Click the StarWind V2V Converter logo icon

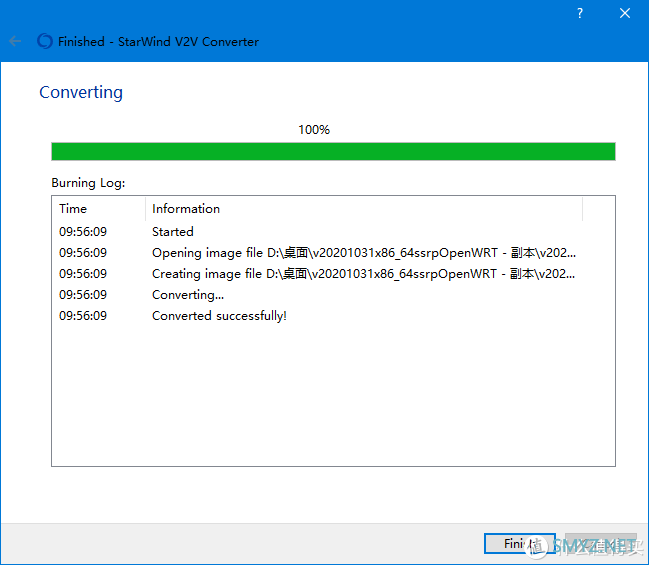click(x=44, y=41)
